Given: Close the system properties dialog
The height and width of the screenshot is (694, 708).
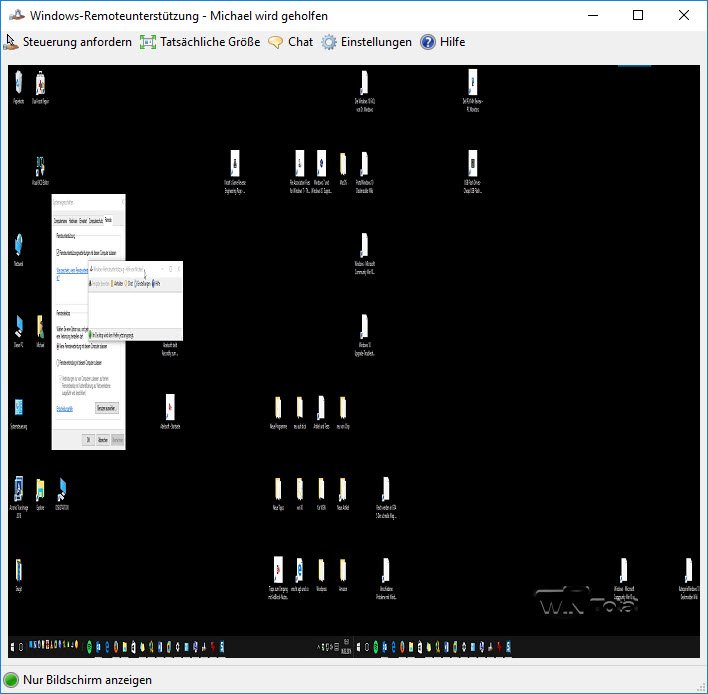Looking at the screenshot, I should coord(122,202).
